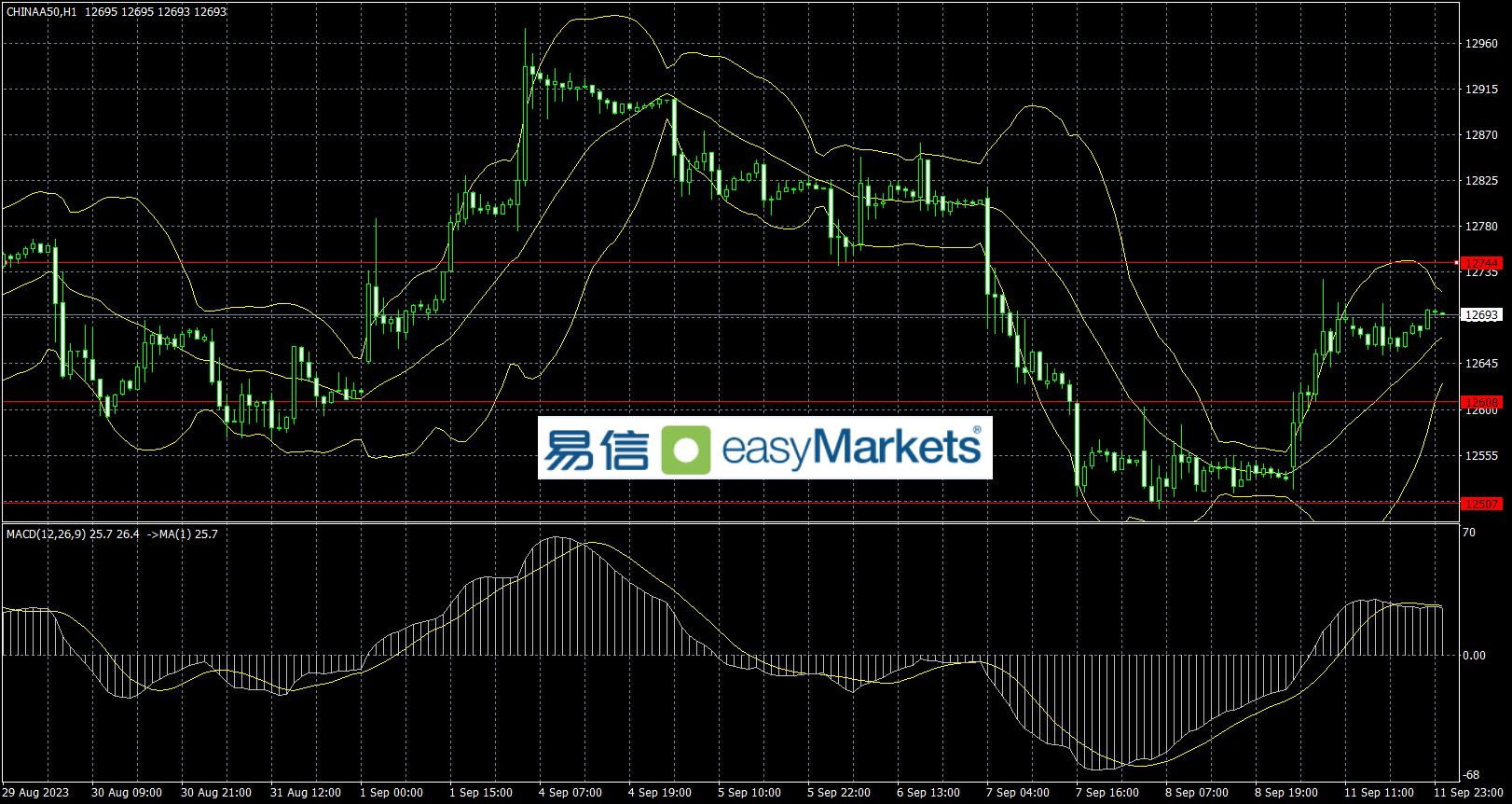
Task: Click the 1 Sep 00:00 time label
Action: [x=392, y=793]
